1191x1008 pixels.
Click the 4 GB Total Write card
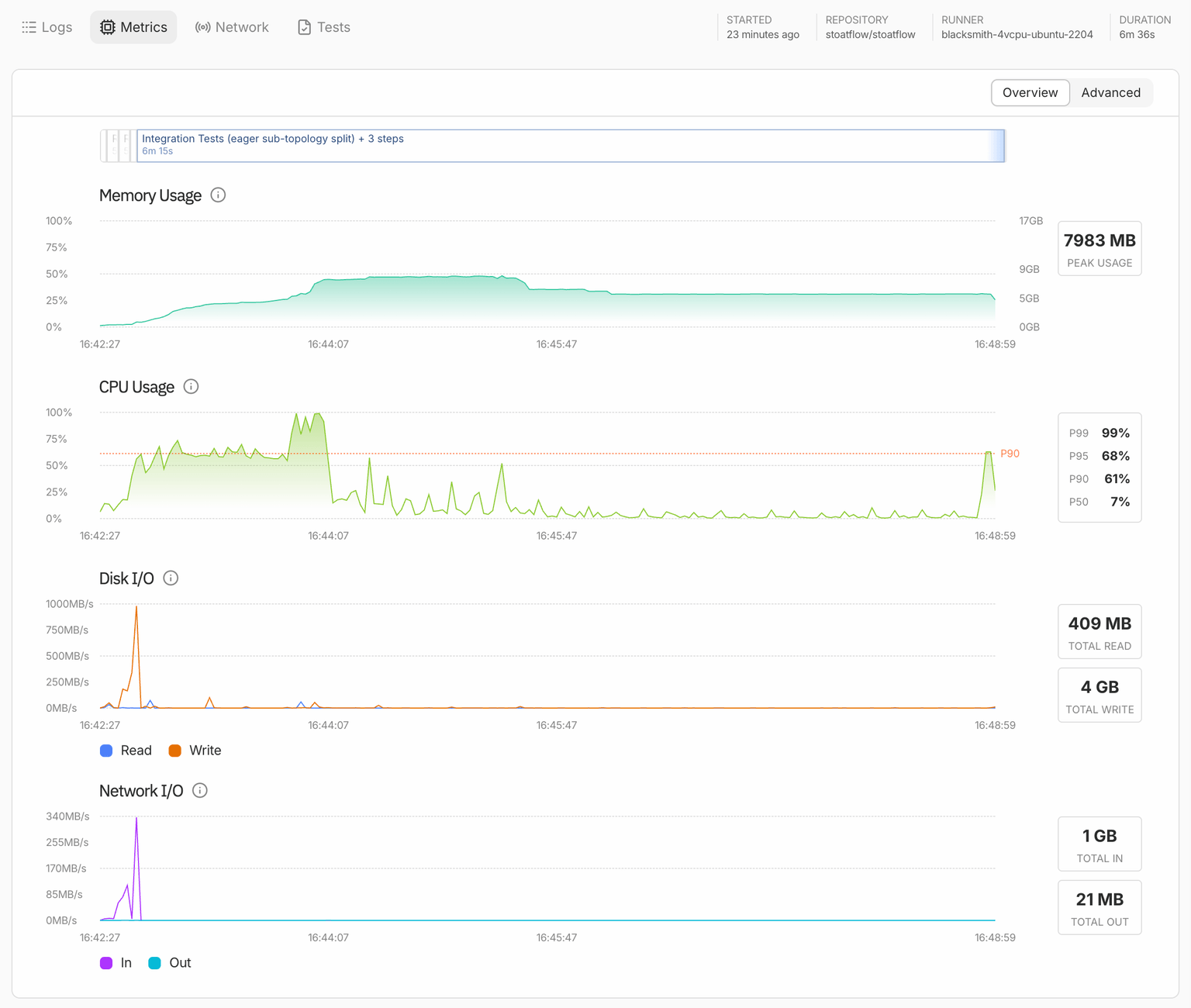[1100, 695]
